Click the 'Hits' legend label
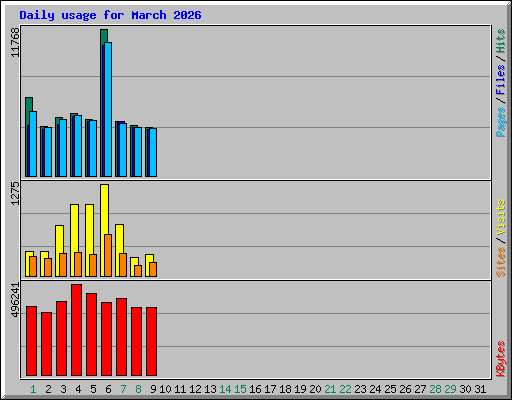The height and width of the screenshot is (400, 512). [501, 41]
